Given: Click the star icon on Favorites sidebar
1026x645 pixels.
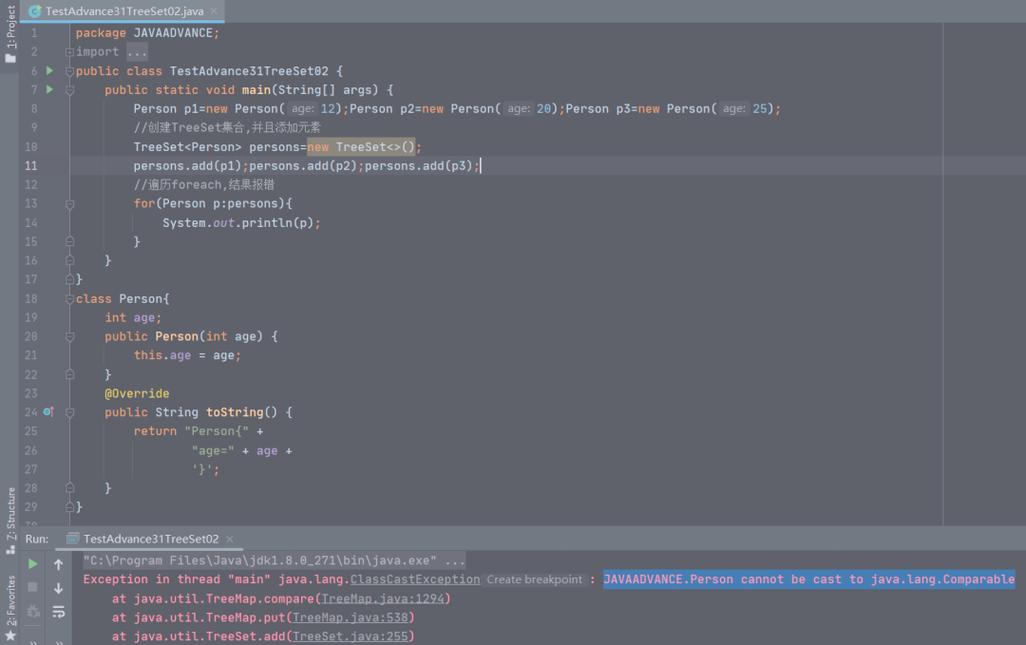Looking at the screenshot, I should click(10, 636).
